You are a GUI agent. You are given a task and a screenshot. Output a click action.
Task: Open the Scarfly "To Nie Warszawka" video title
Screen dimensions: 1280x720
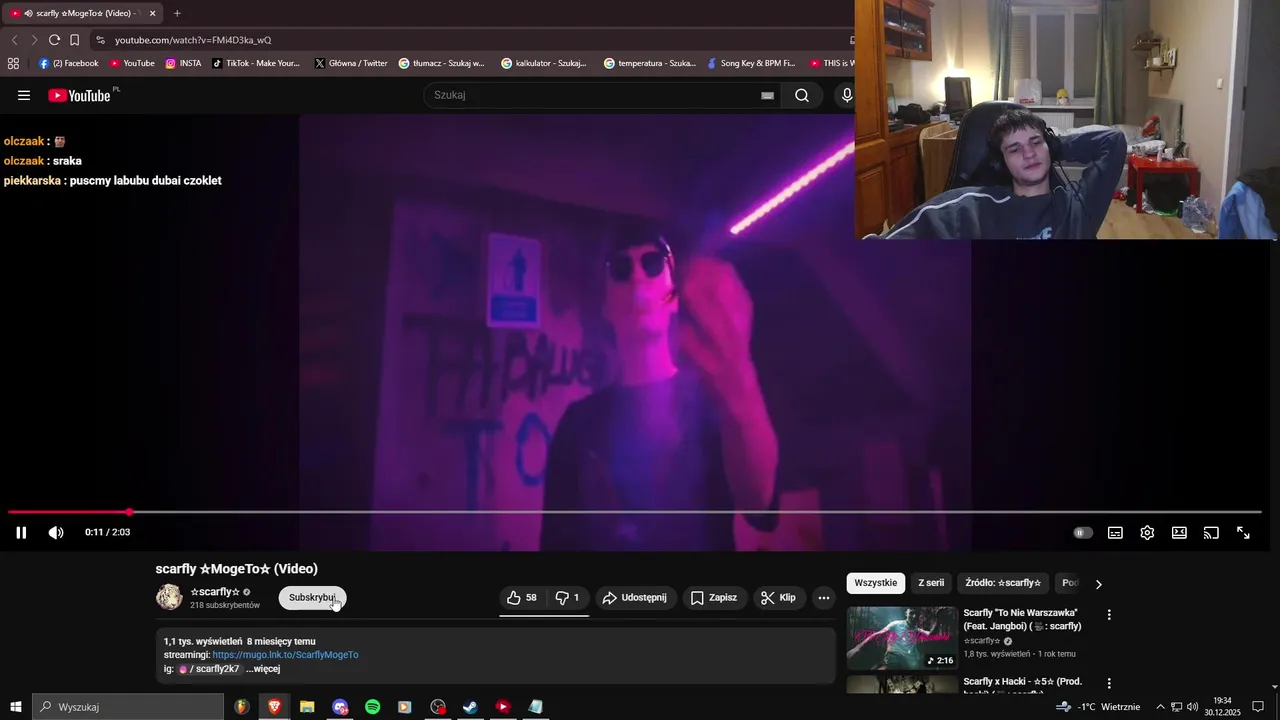click(x=1022, y=619)
